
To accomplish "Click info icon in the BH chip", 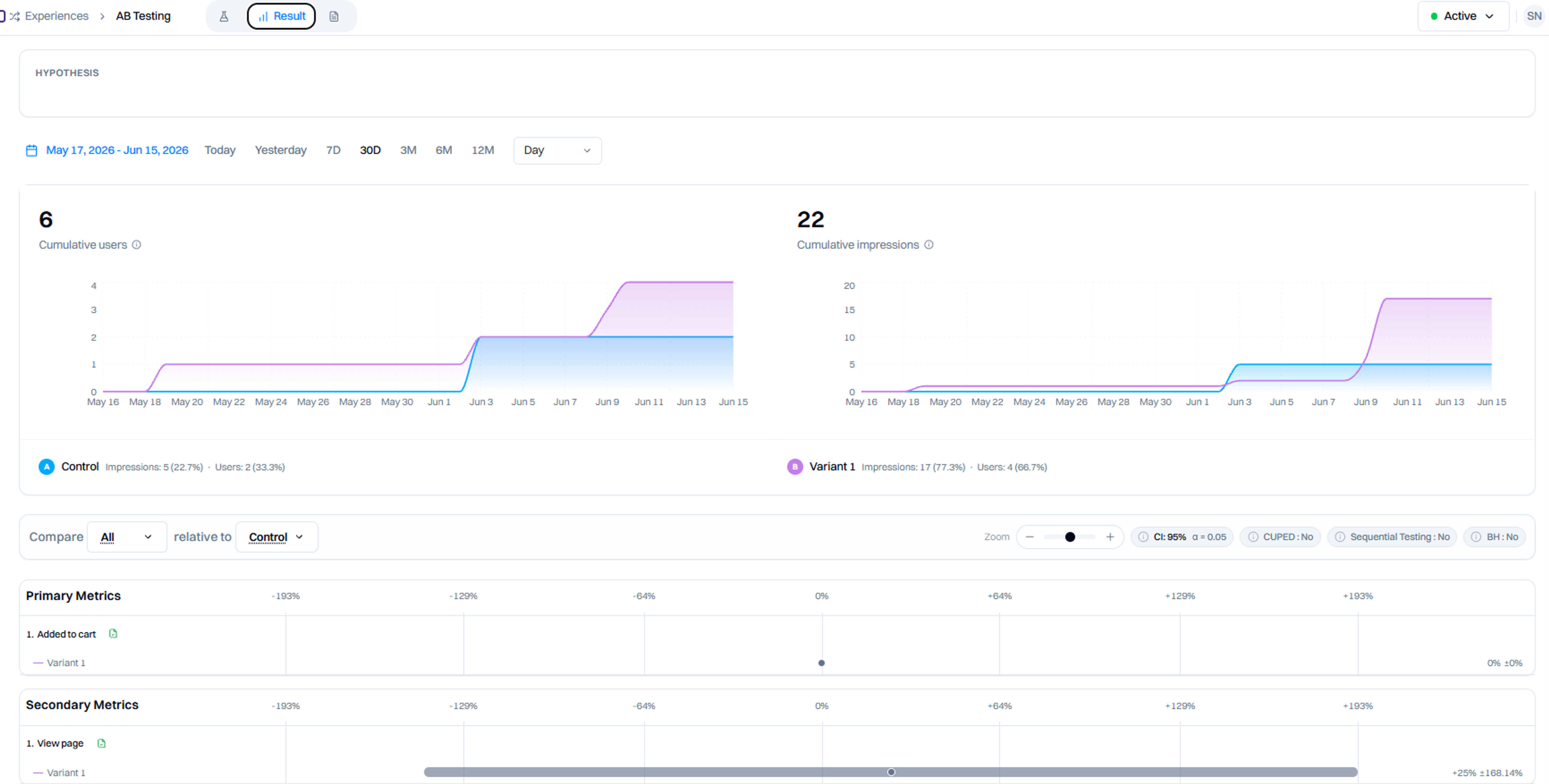I will [1476, 537].
